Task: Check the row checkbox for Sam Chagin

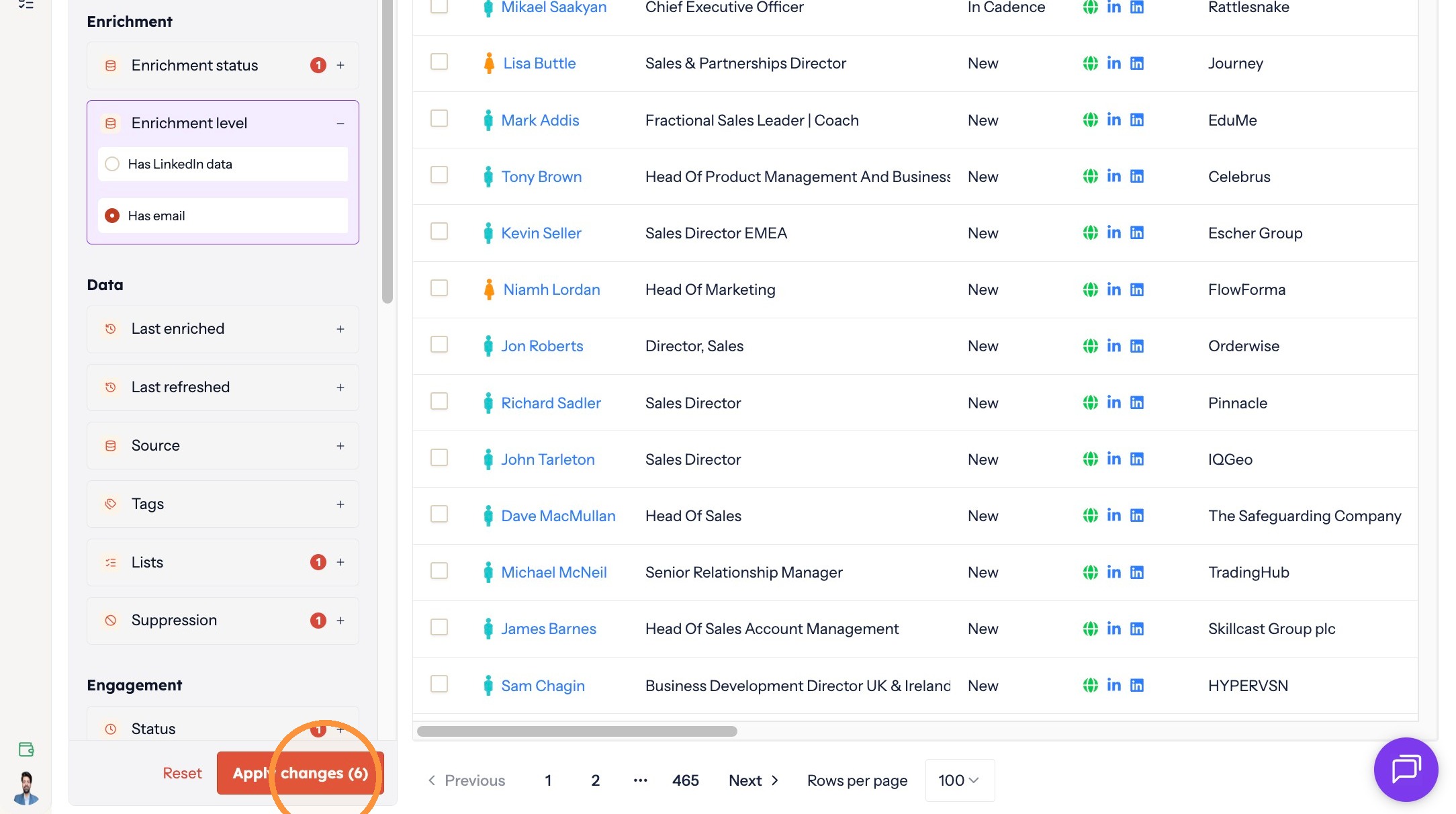Action: (439, 684)
